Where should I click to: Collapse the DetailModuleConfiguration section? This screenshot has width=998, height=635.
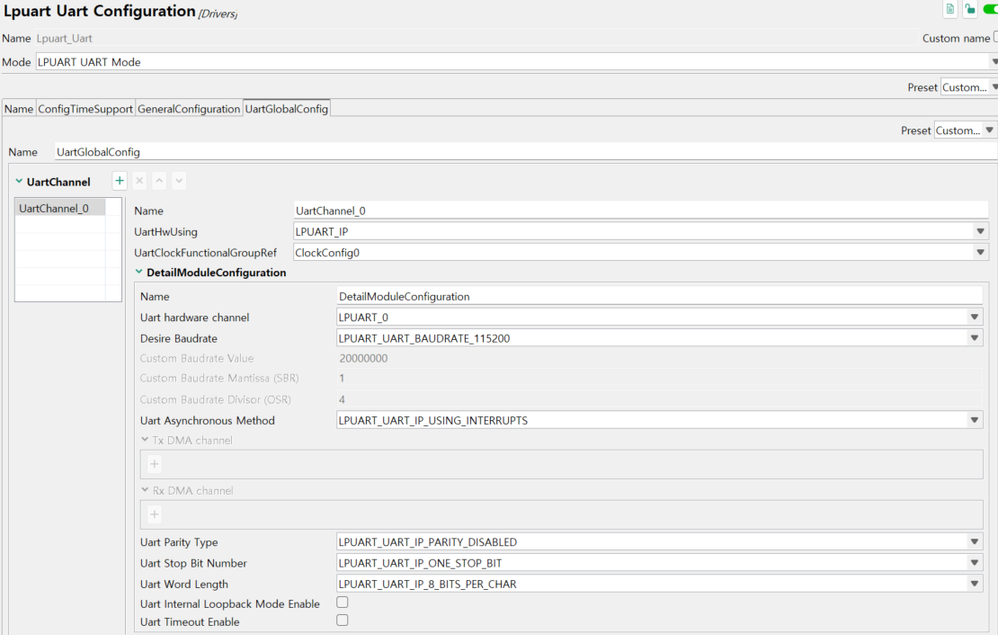139,272
